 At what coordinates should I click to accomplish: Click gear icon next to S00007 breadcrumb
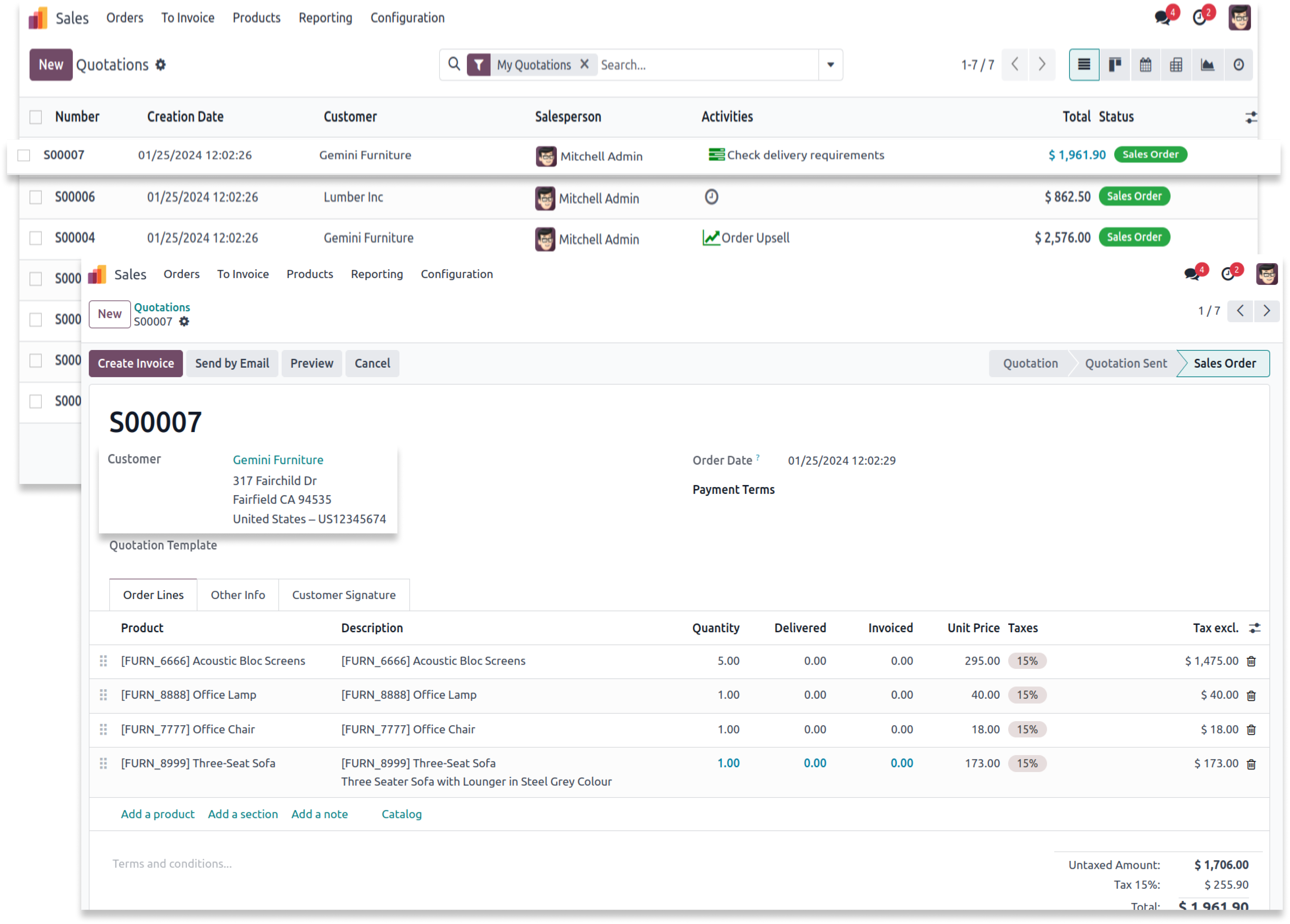(184, 322)
